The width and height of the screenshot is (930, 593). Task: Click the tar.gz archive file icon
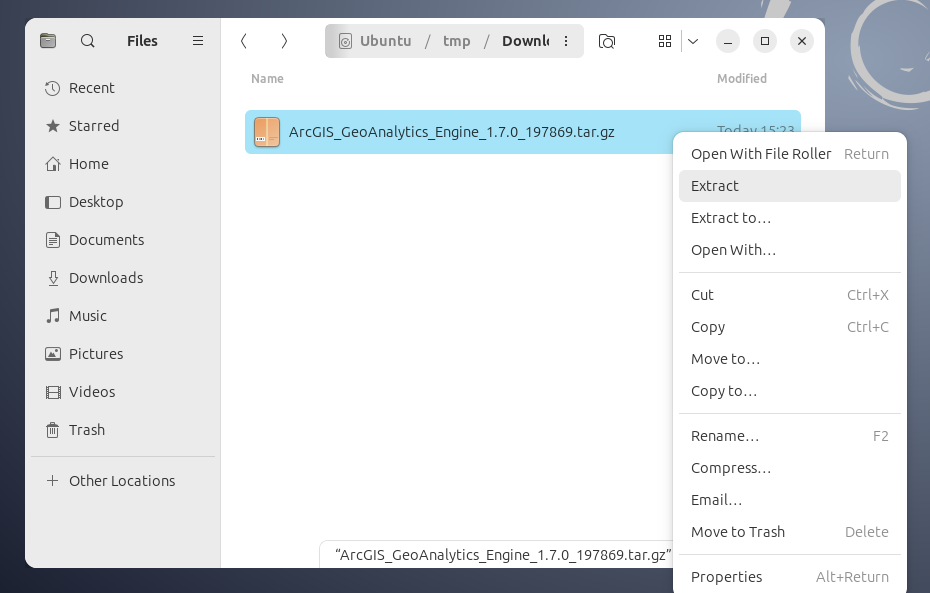pyautogui.click(x=267, y=132)
